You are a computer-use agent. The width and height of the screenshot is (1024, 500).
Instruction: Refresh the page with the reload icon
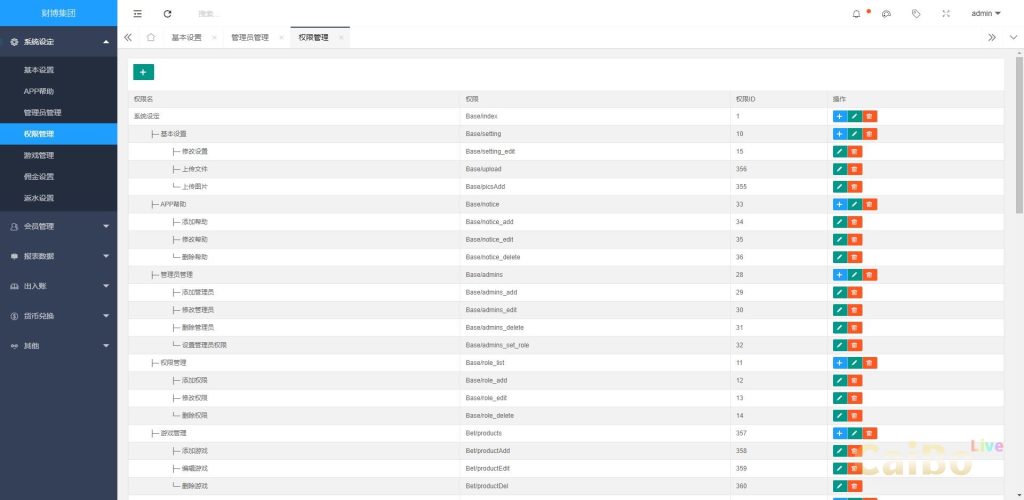tap(167, 14)
